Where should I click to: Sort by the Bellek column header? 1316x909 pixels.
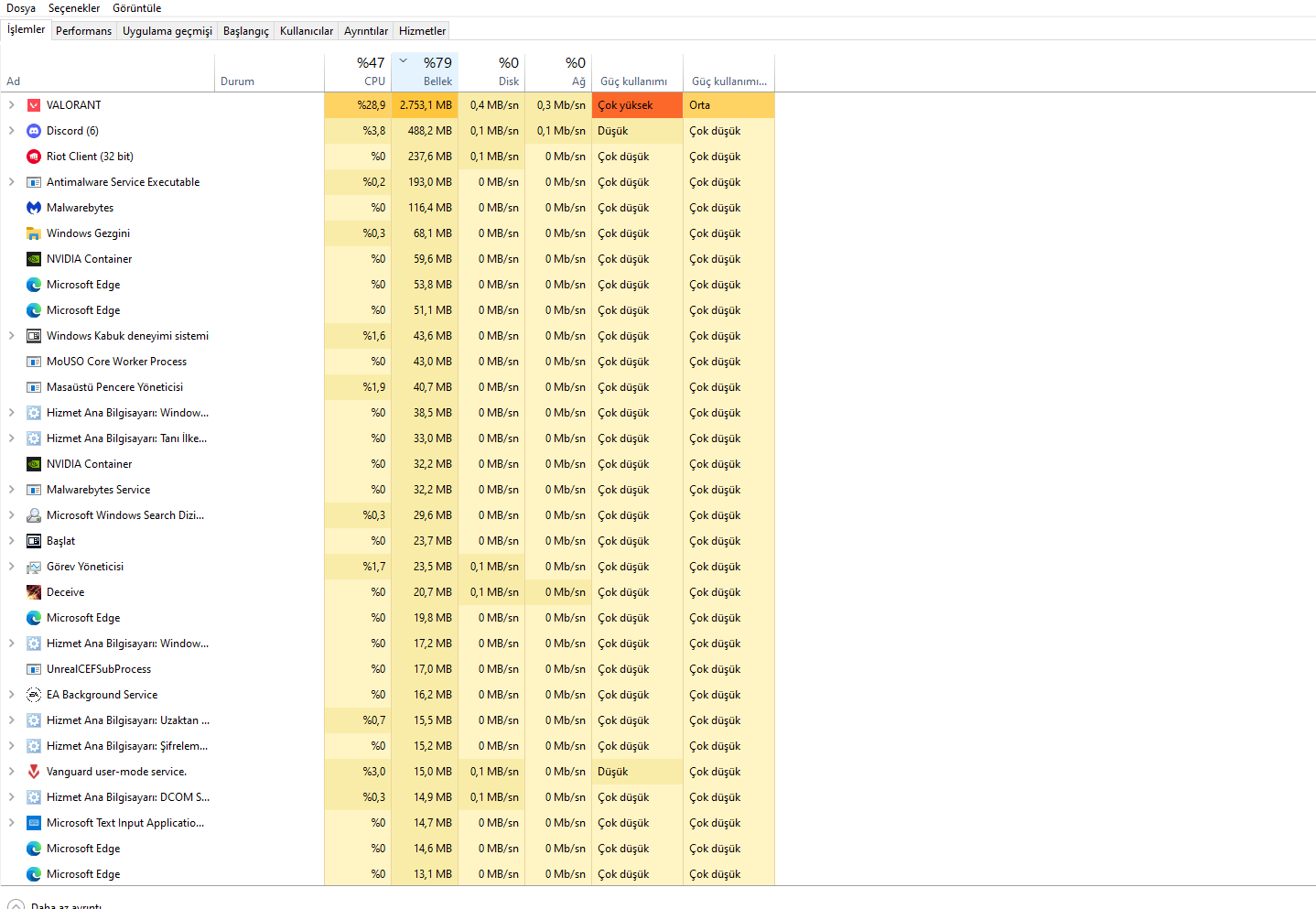[x=425, y=72]
